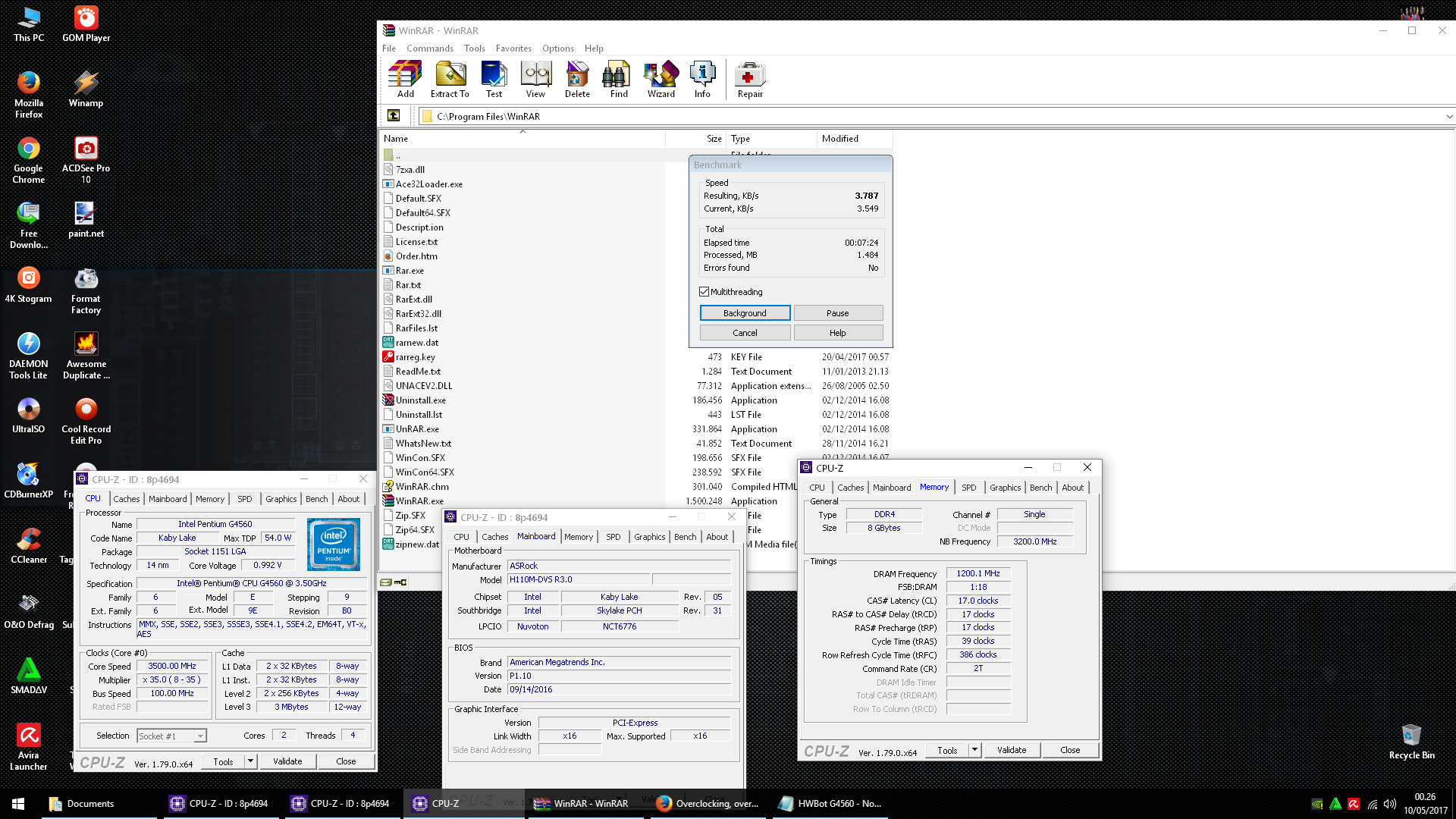Image resolution: width=1456 pixels, height=819 pixels.
Task: Open the Tools dropdown arrow in CPU-Z CPU window
Action: (250, 761)
